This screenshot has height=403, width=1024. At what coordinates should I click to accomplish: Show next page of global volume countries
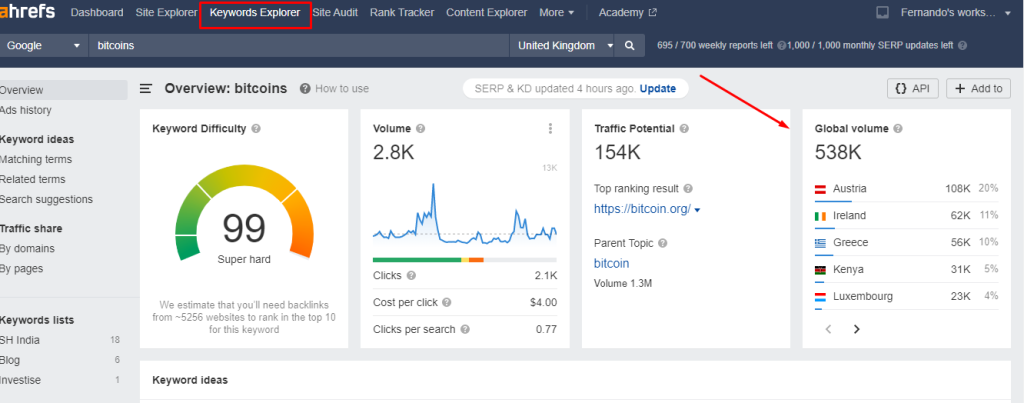click(856, 329)
